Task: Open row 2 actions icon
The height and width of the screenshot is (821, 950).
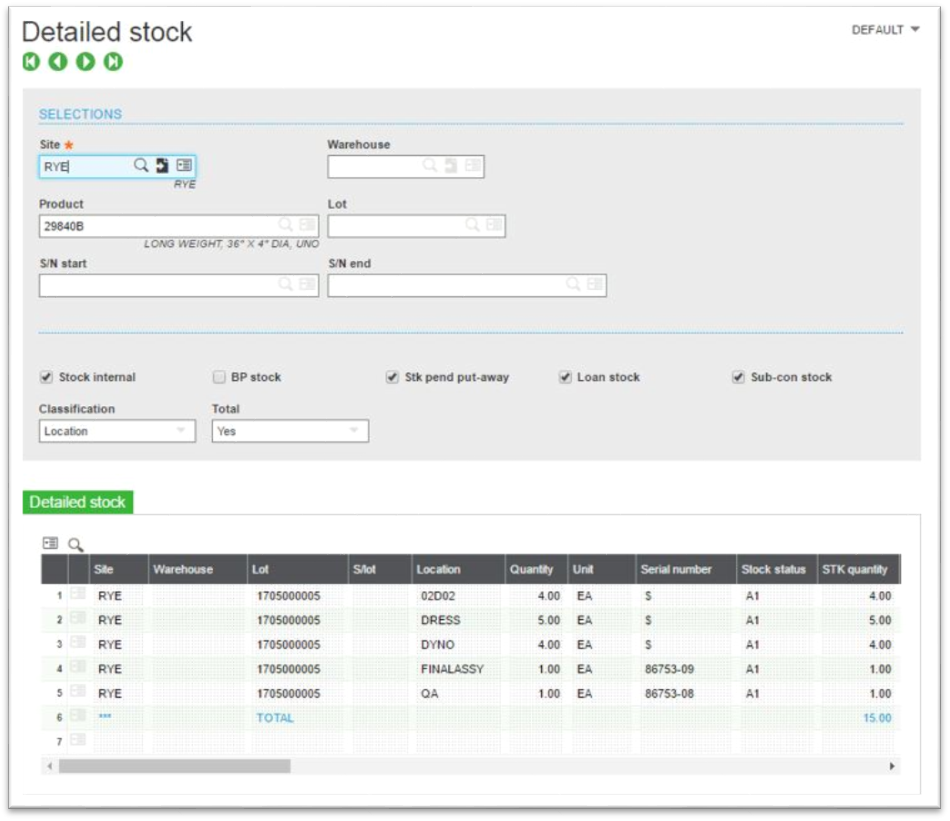Action: pos(78,618)
